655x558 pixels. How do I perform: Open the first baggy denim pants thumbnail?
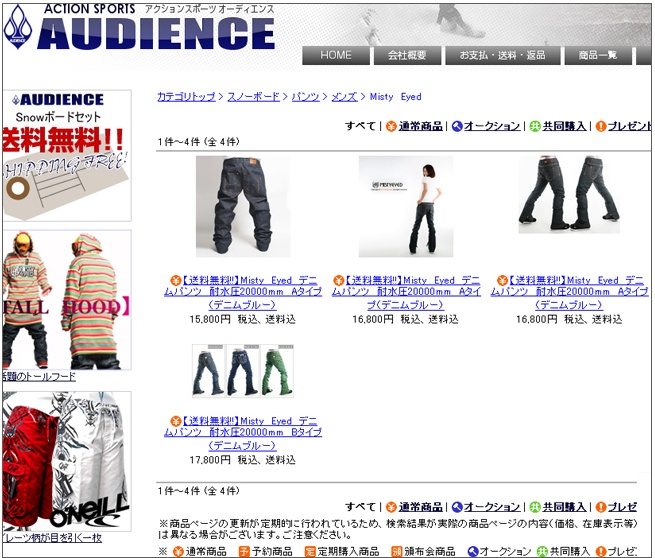pyautogui.click(x=243, y=206)
